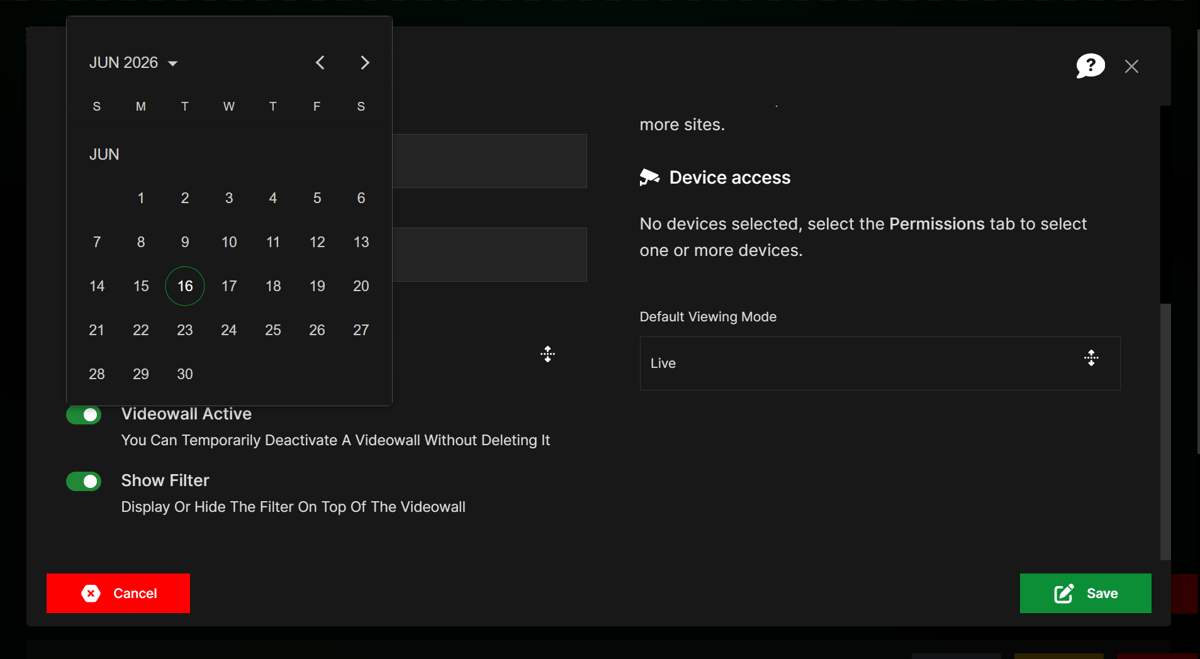Select June 21 in calendar
The height and width of the screenshot is (659, 1200).
tap(97, 330)
